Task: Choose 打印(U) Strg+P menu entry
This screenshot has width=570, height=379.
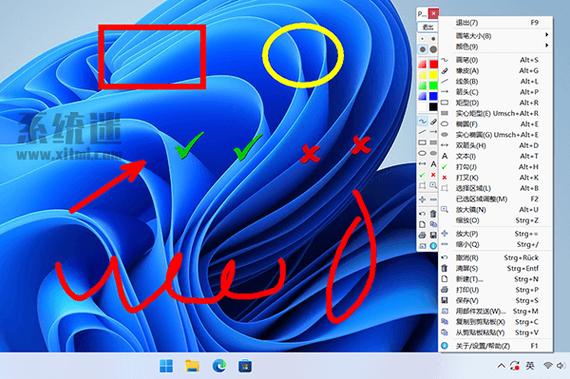Action: click(x=496, y=290)
